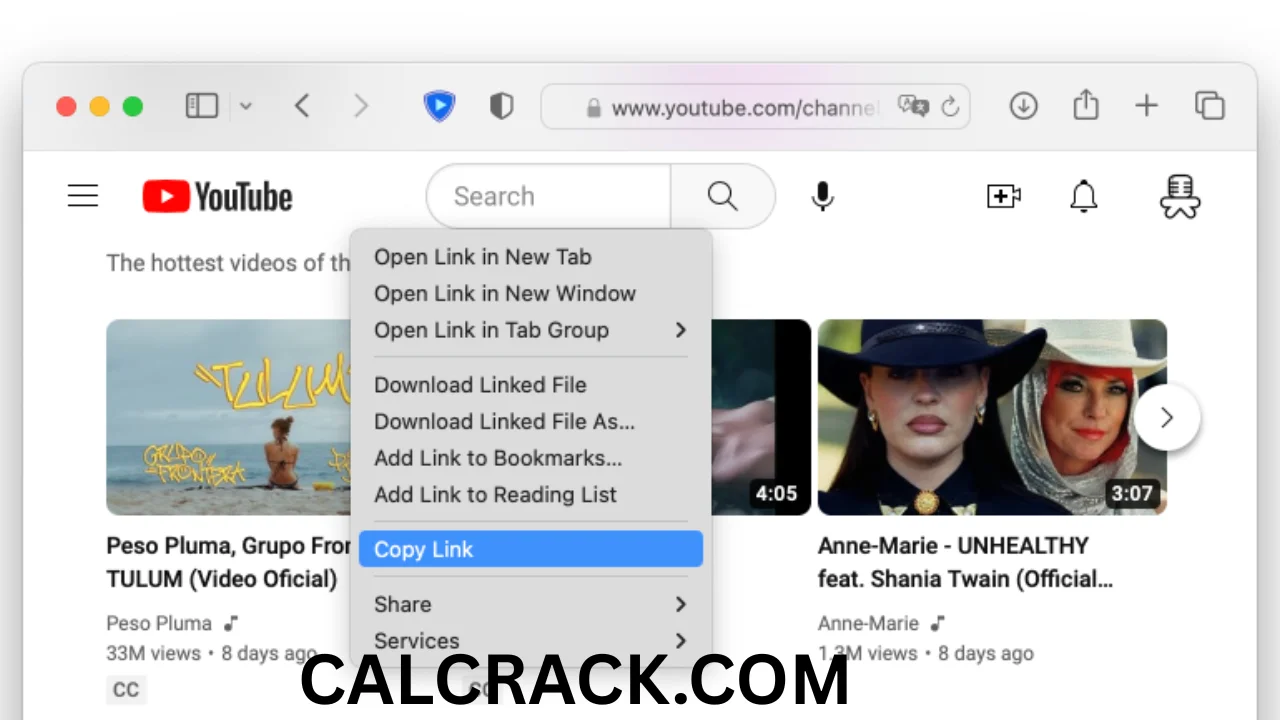This screenshot has width=1280, height=720.
Task: Open the Peso Pluma TULUM video title
Action: (229, 562)
